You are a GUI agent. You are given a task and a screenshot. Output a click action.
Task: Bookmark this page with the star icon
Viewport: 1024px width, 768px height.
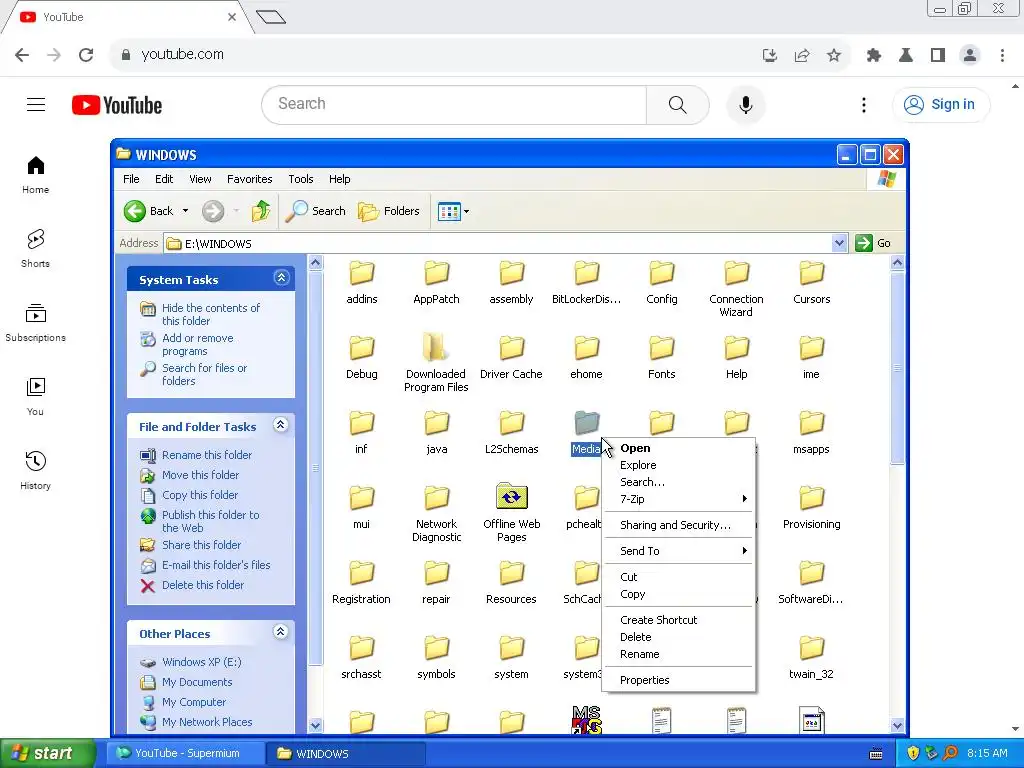coord(833,56)
